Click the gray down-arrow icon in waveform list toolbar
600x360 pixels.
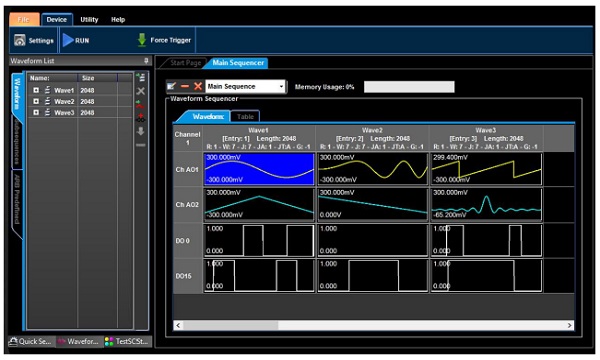tap(140, 131)
